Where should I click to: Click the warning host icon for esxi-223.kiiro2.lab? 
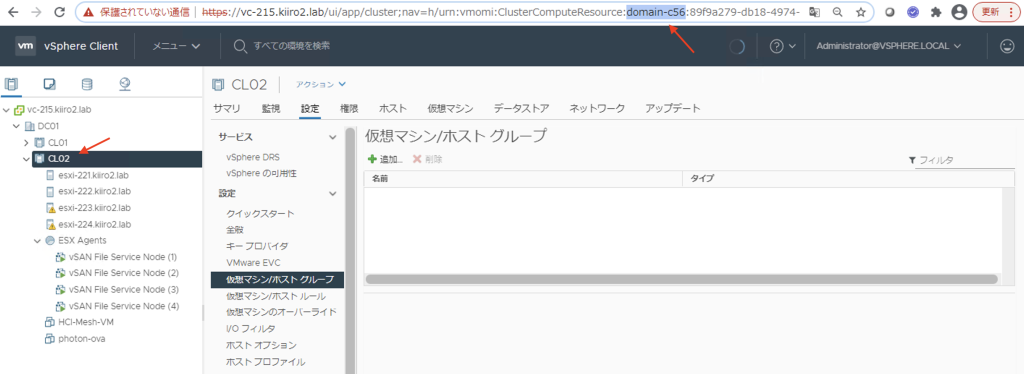click(50, 208)
